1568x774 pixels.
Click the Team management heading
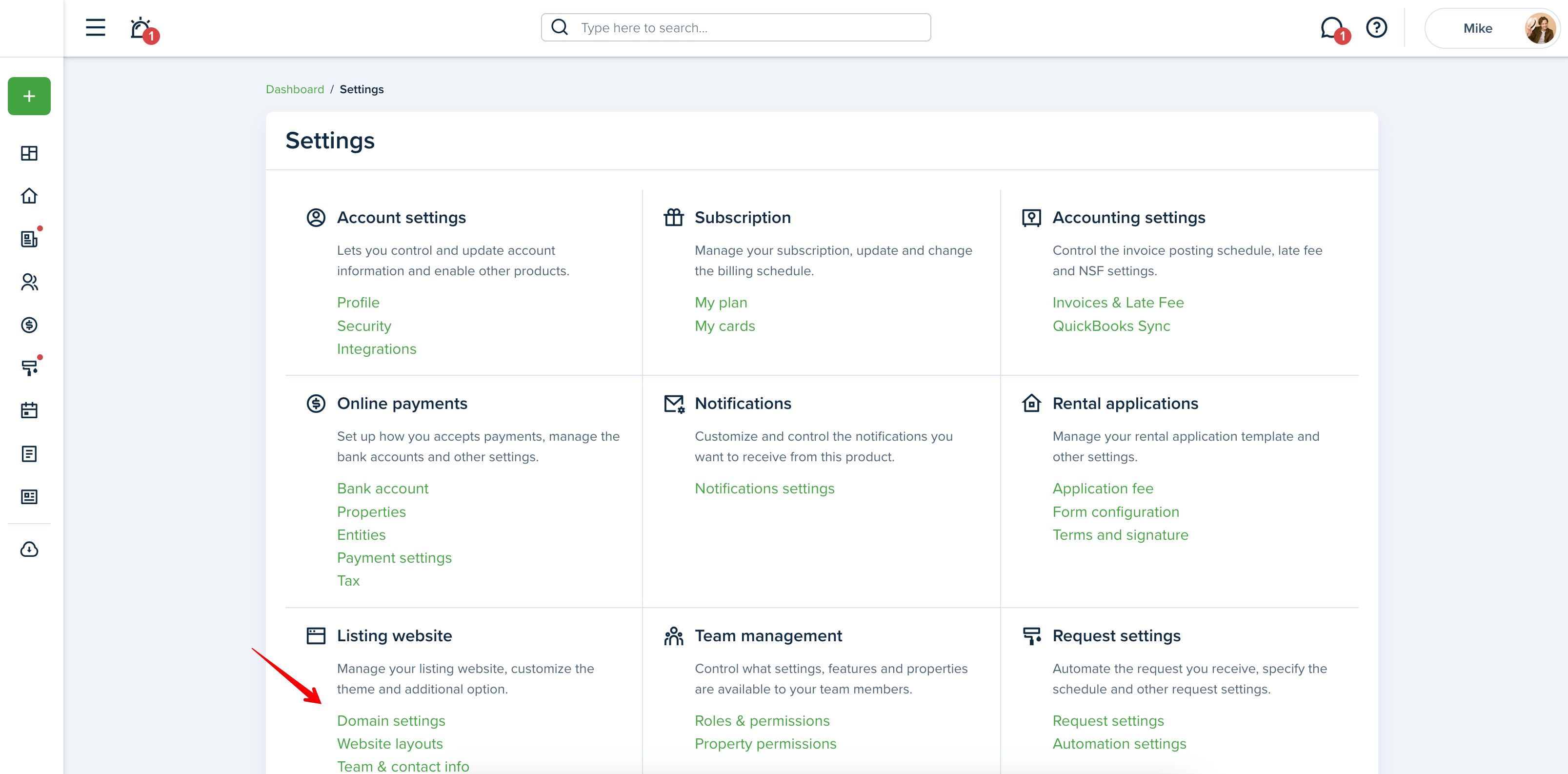point(768,636)
